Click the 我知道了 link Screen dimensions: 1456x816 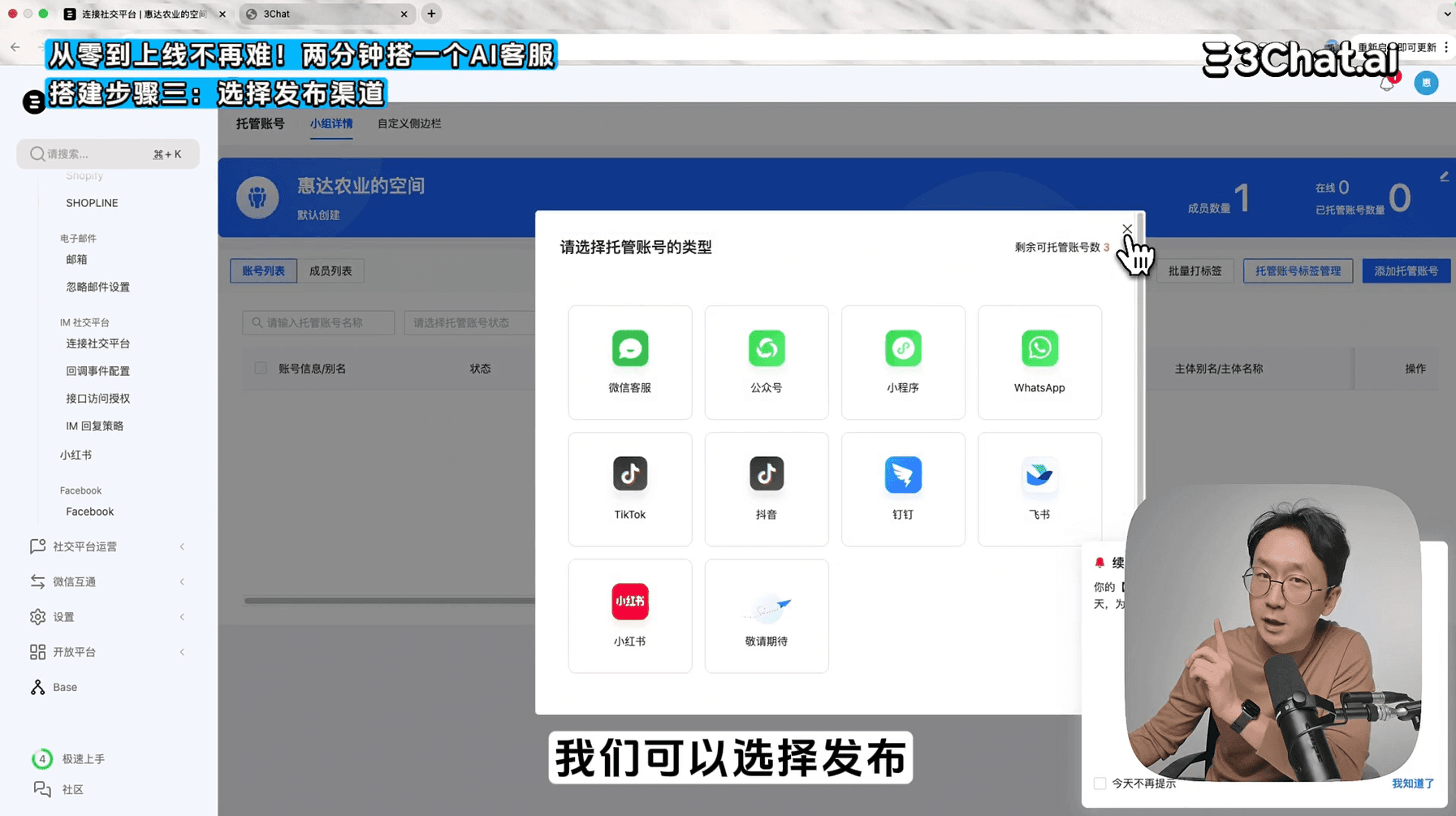1413,784
